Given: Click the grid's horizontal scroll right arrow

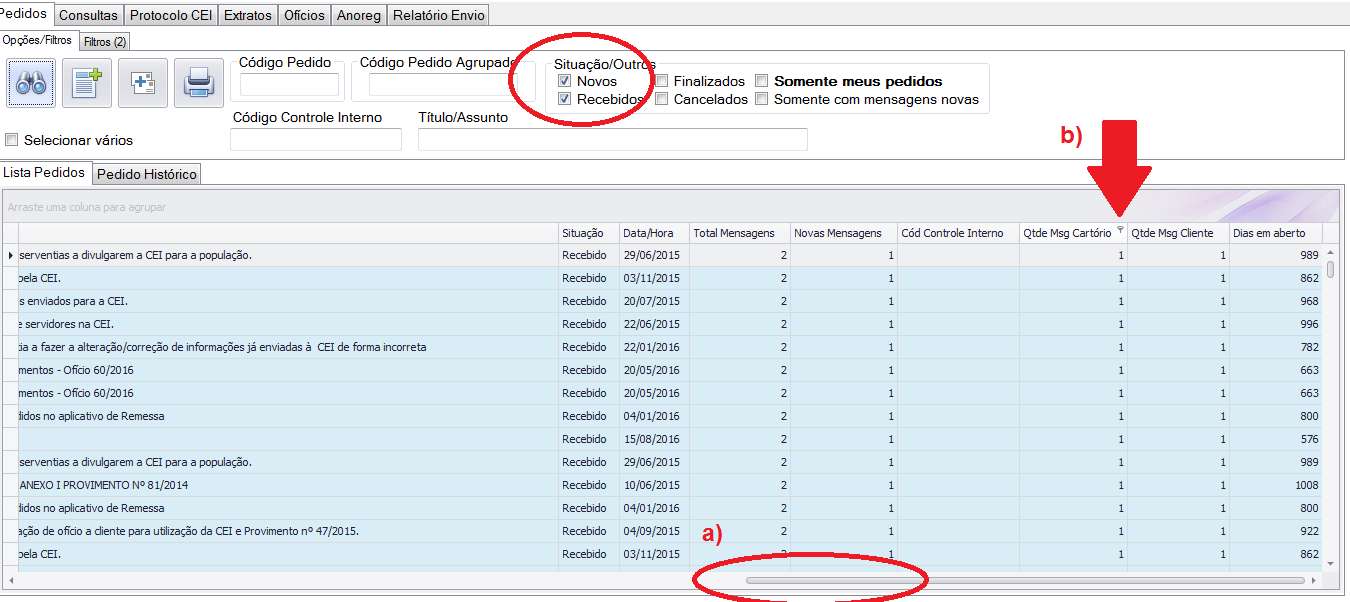Looking at the screenshot, I should 1314,579.
